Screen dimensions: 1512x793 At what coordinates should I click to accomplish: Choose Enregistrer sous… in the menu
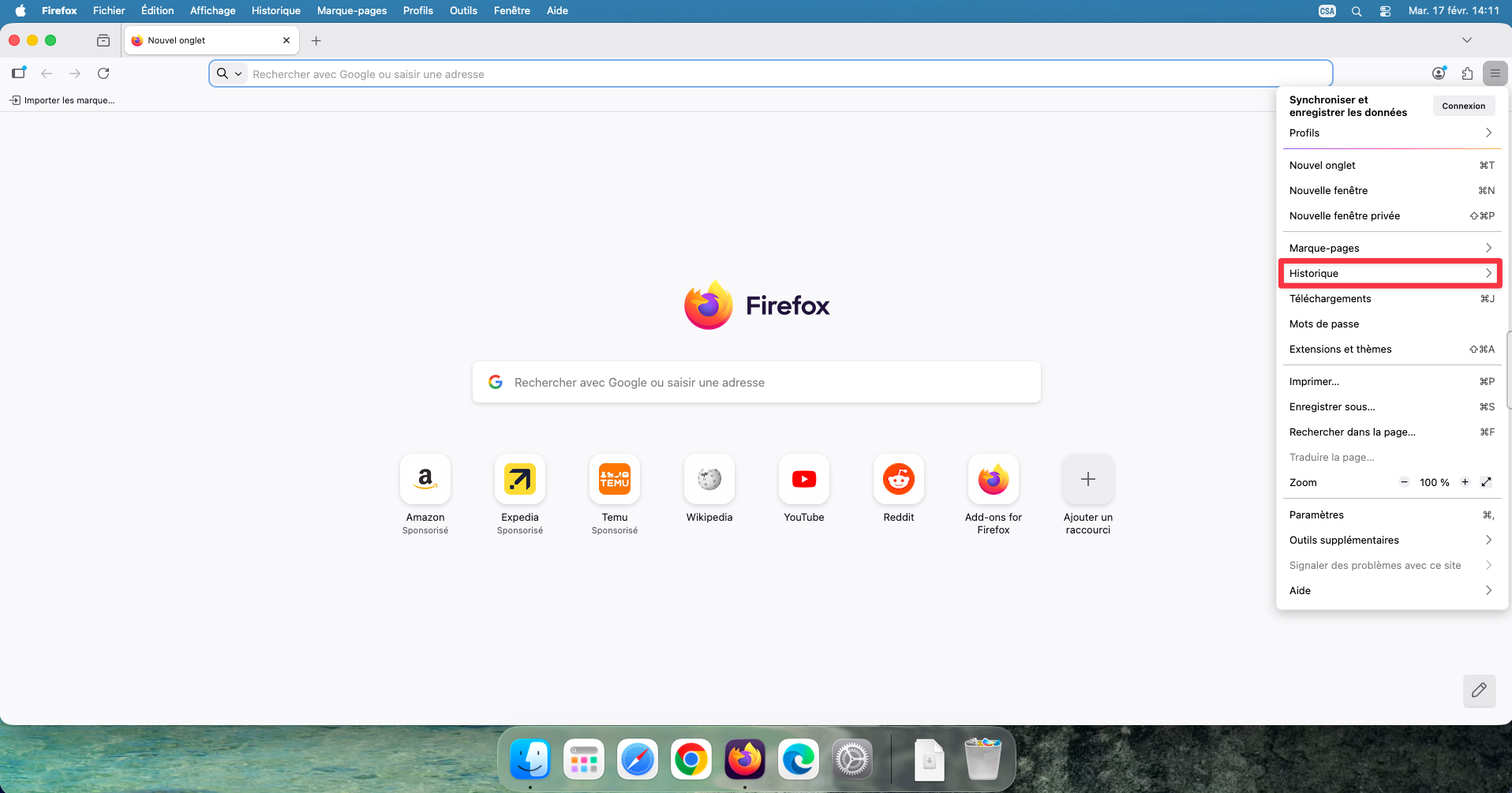point(1392,406)
